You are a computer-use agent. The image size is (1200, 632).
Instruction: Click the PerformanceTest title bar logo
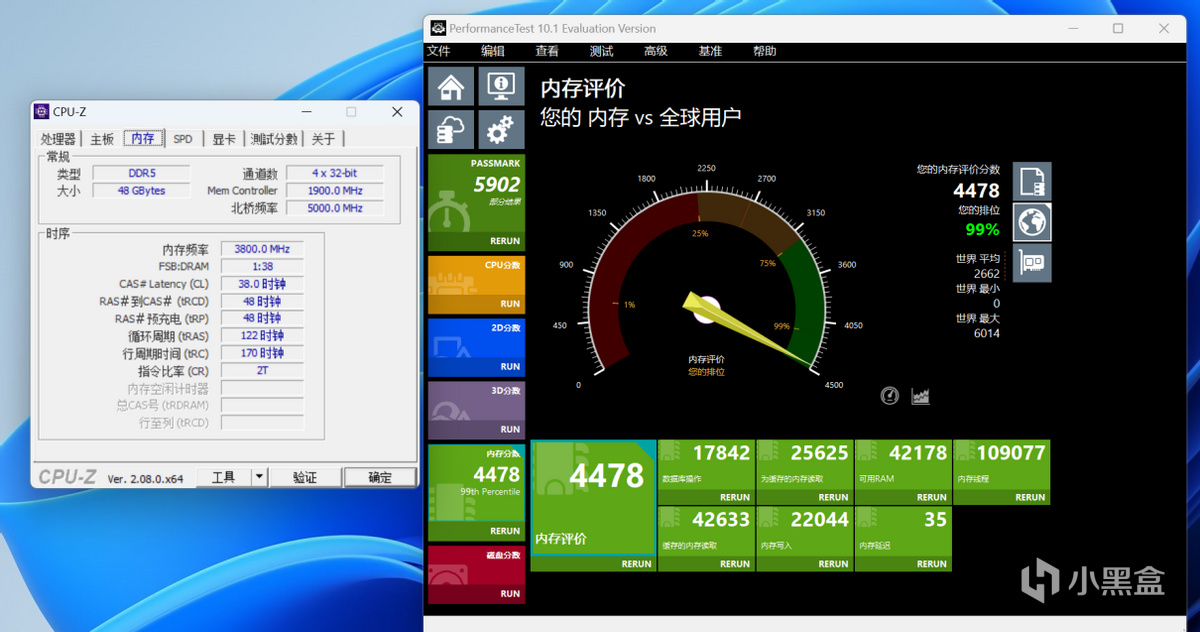click(x=436, y=28)
